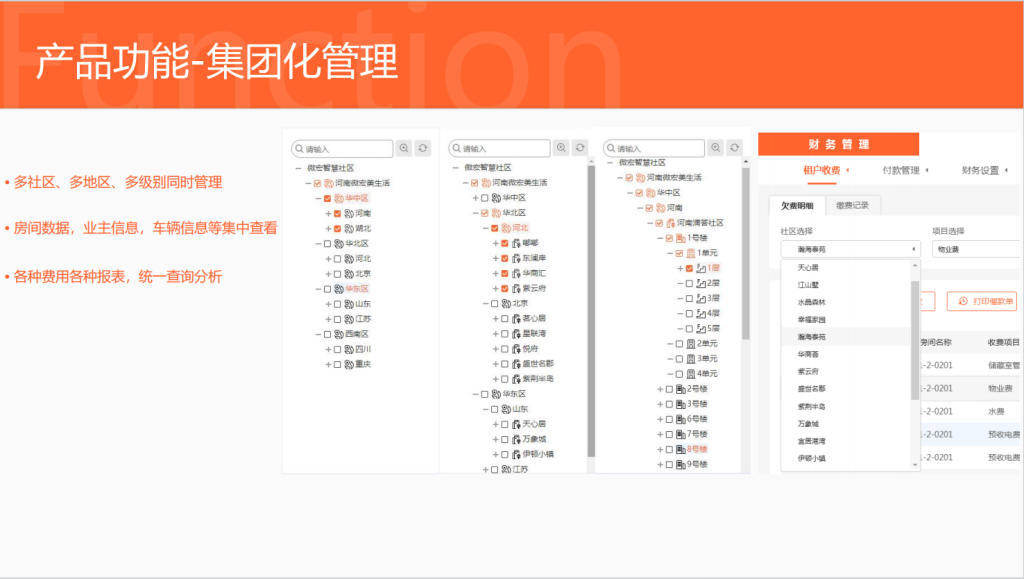1024x579 pixels.
Task: Uncheck the 河北 checkbox in the middle tree
Action: click(x=494, y=227)
